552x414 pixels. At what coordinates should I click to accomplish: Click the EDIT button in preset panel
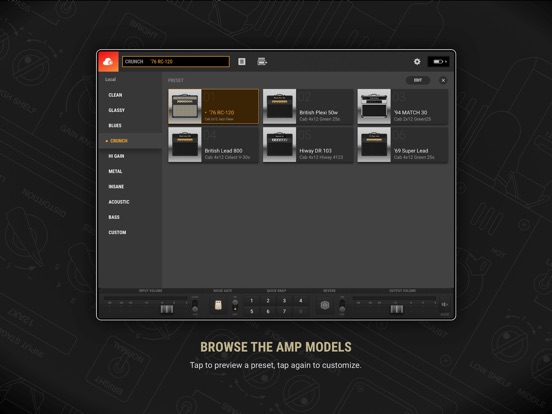[x=418, y=80]
